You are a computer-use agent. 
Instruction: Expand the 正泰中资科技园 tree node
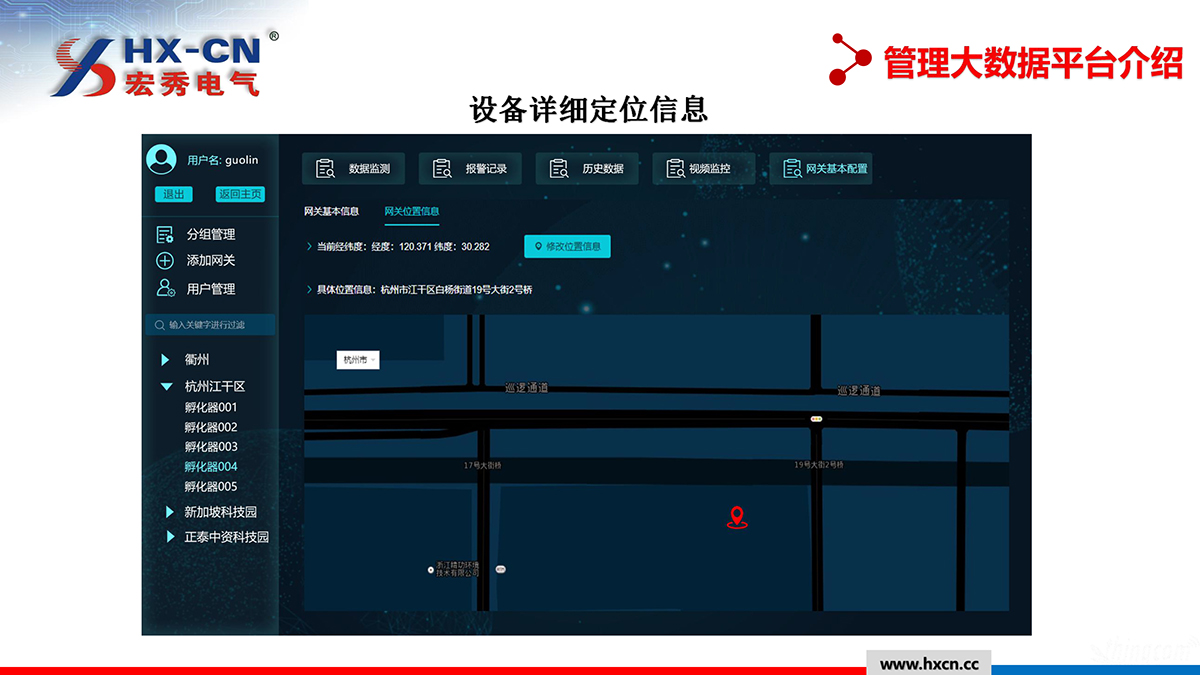click(x=170, y=537)
